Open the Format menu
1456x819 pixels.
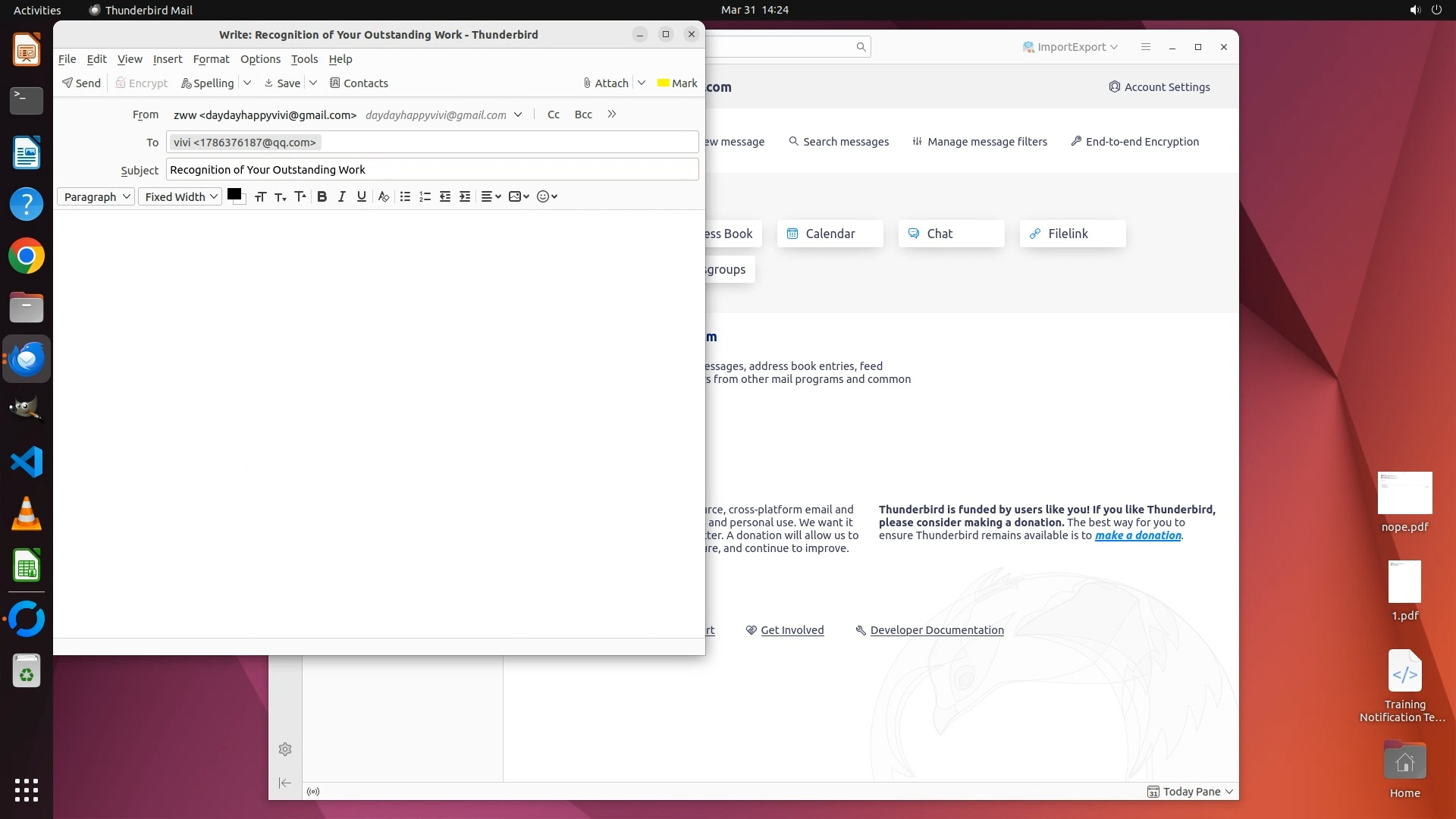point(211,59)
